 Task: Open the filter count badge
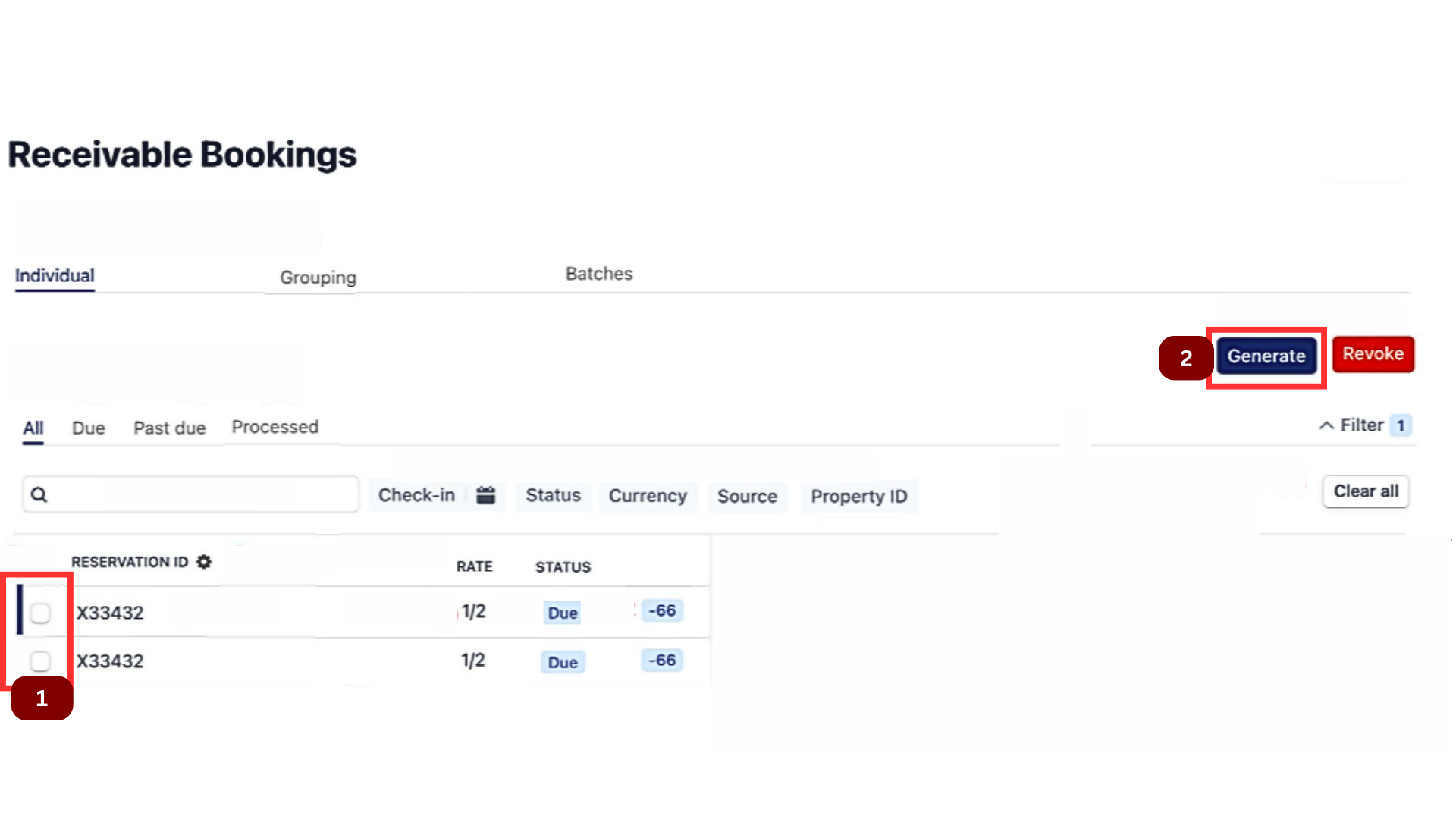(x=1400, y=425)
